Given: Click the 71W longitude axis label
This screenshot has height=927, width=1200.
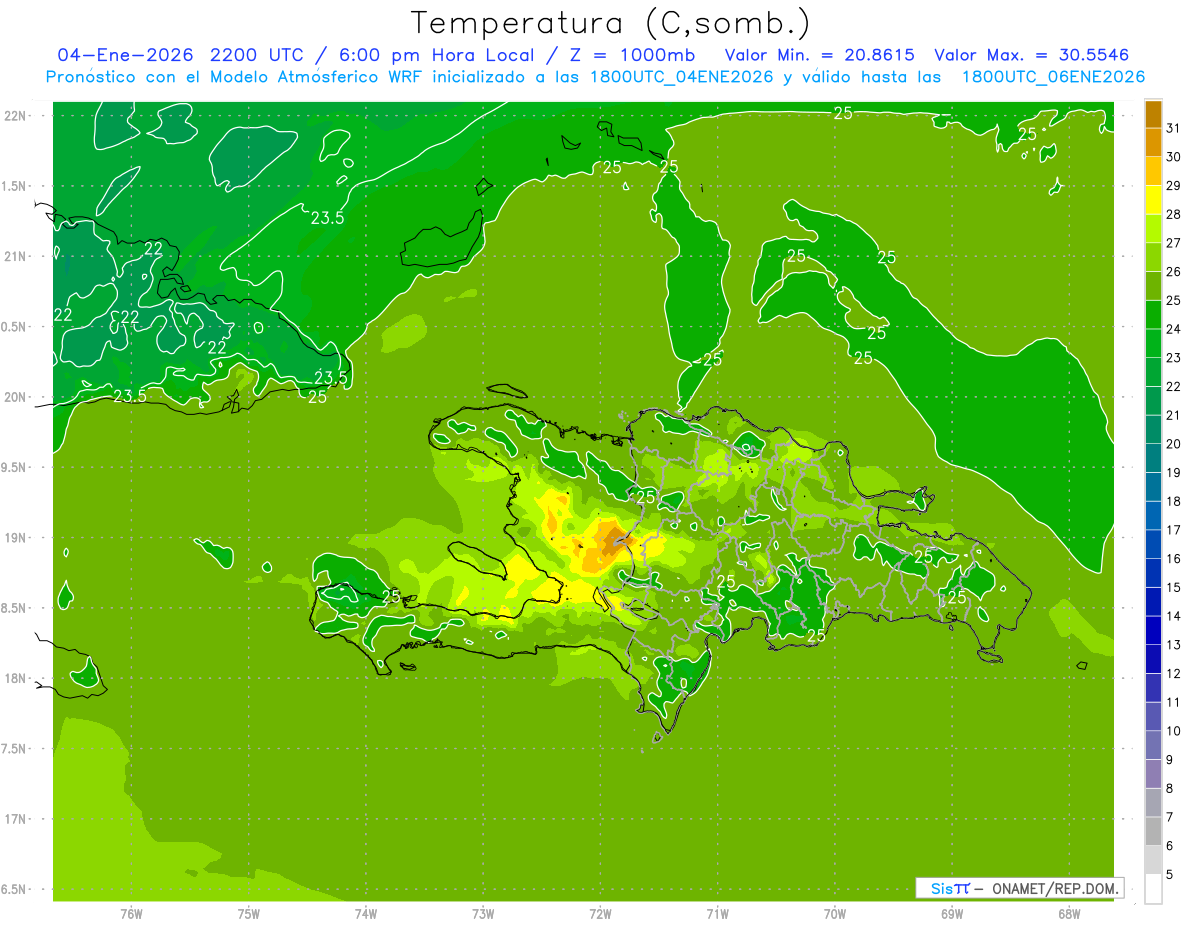Looking at the screenshot, I should (x=717, y=913).
